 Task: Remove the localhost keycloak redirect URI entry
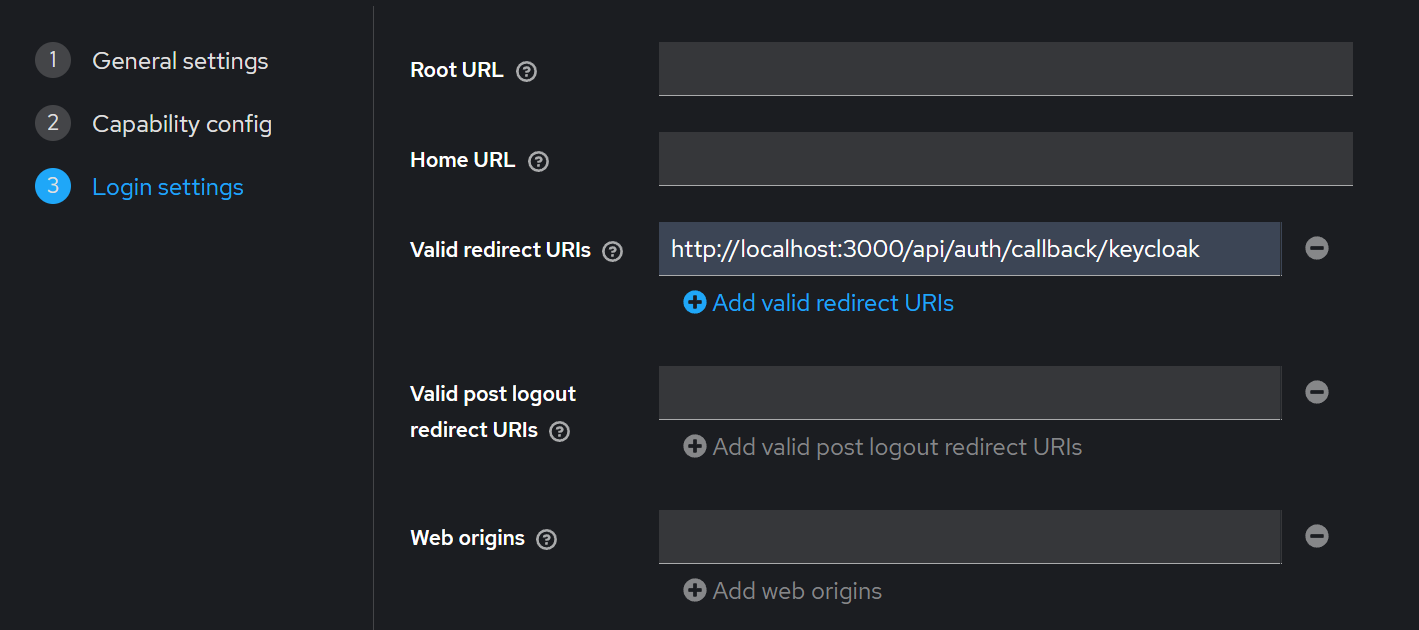[x=1316, y=248]
